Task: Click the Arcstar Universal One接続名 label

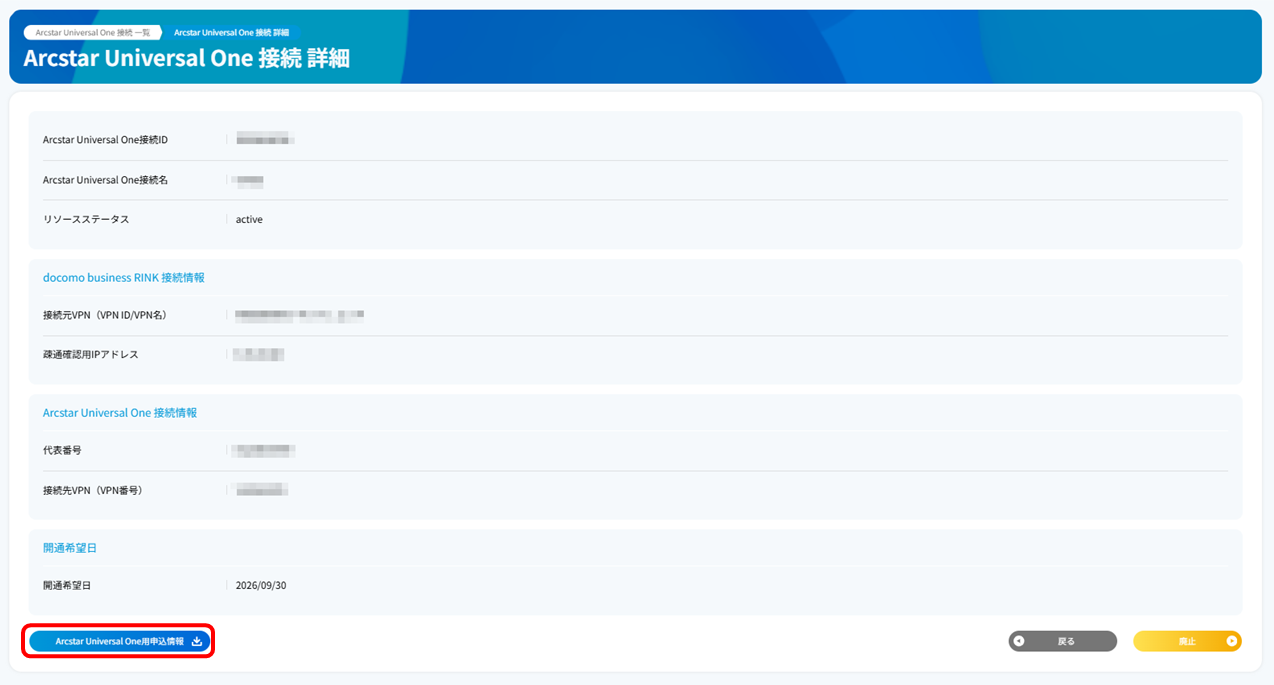Action: click(105, 180)
